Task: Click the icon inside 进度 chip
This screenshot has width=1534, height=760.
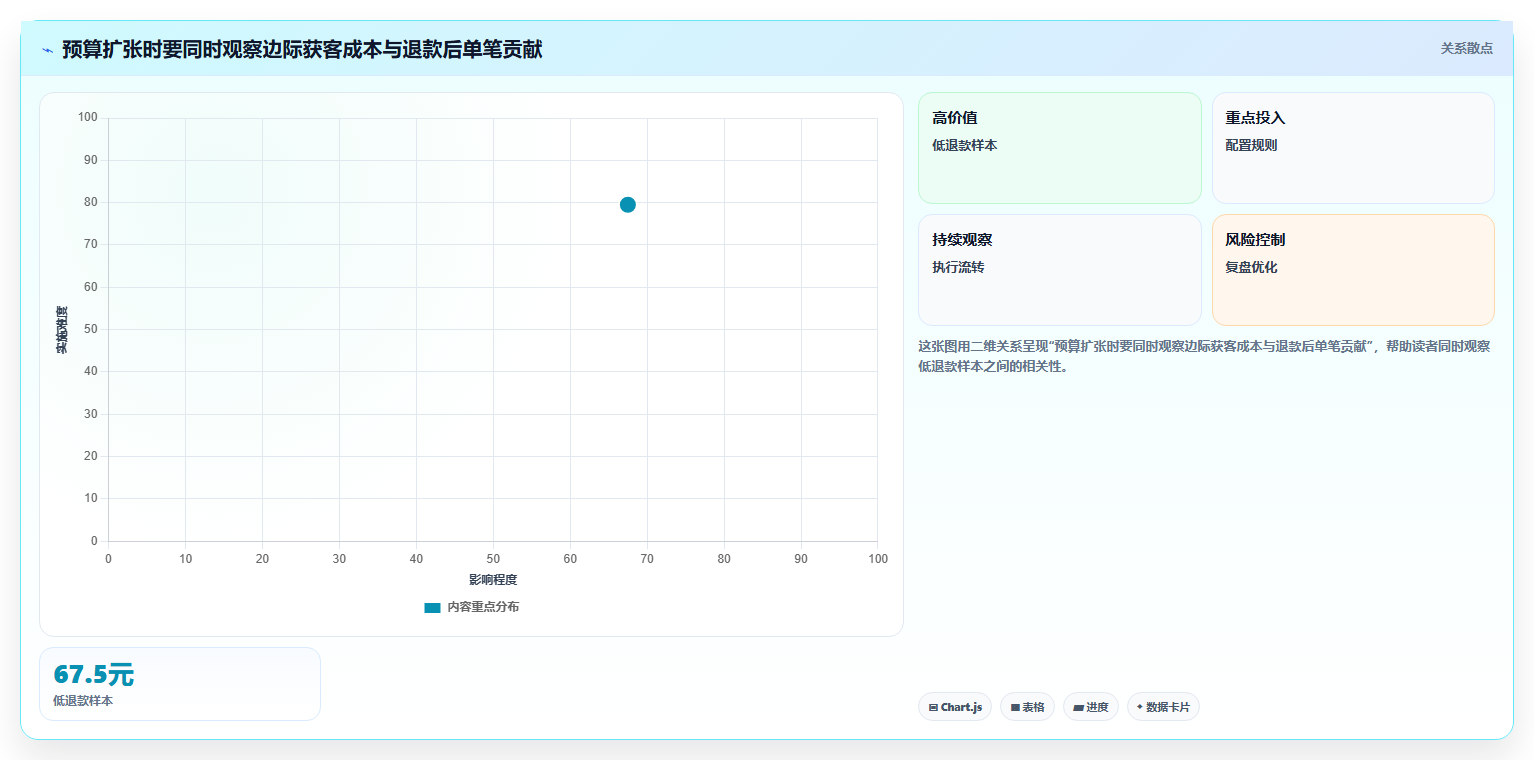Action: [1078, 707]
